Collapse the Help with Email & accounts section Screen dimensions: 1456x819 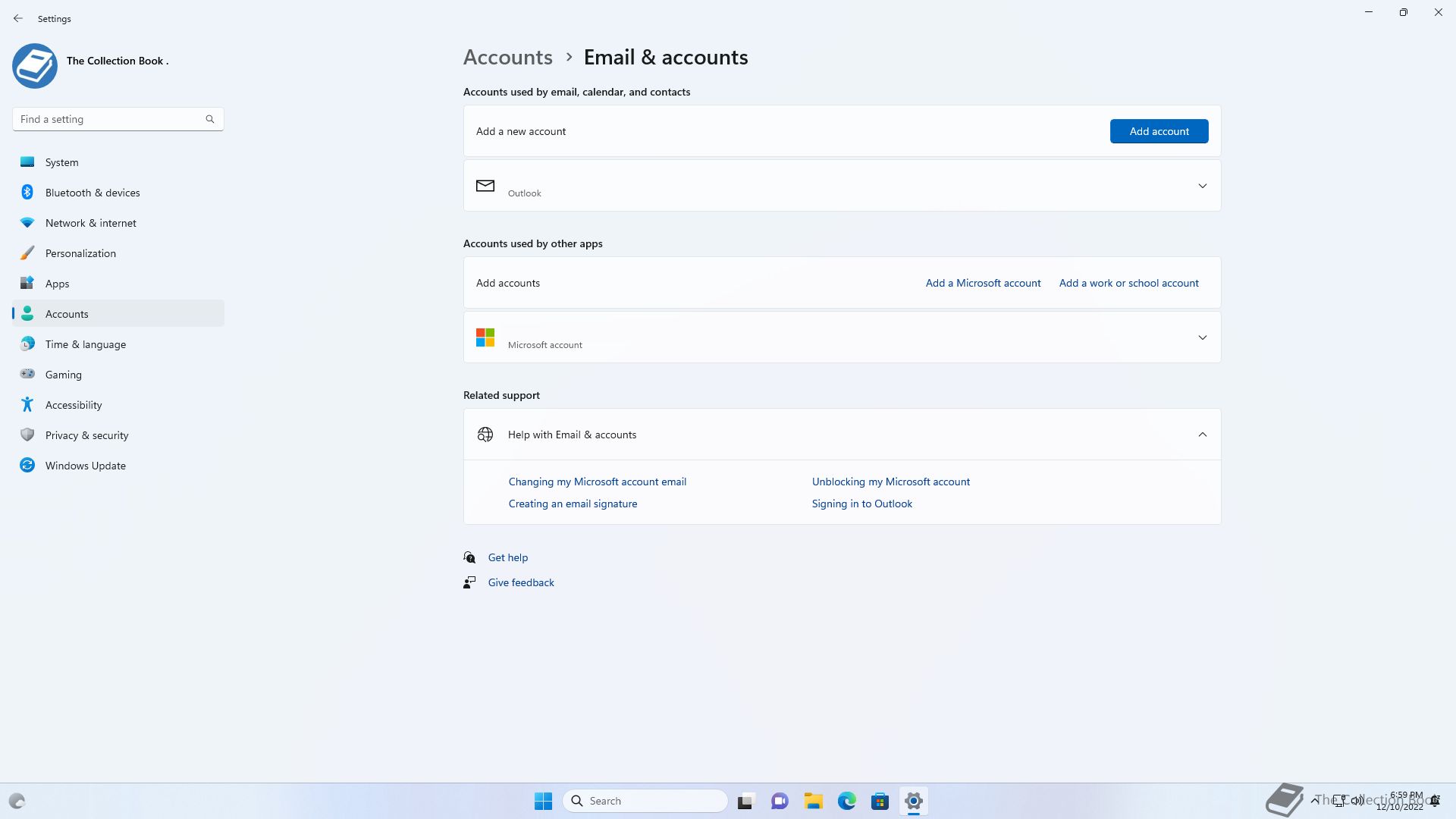coord(1202,435)
